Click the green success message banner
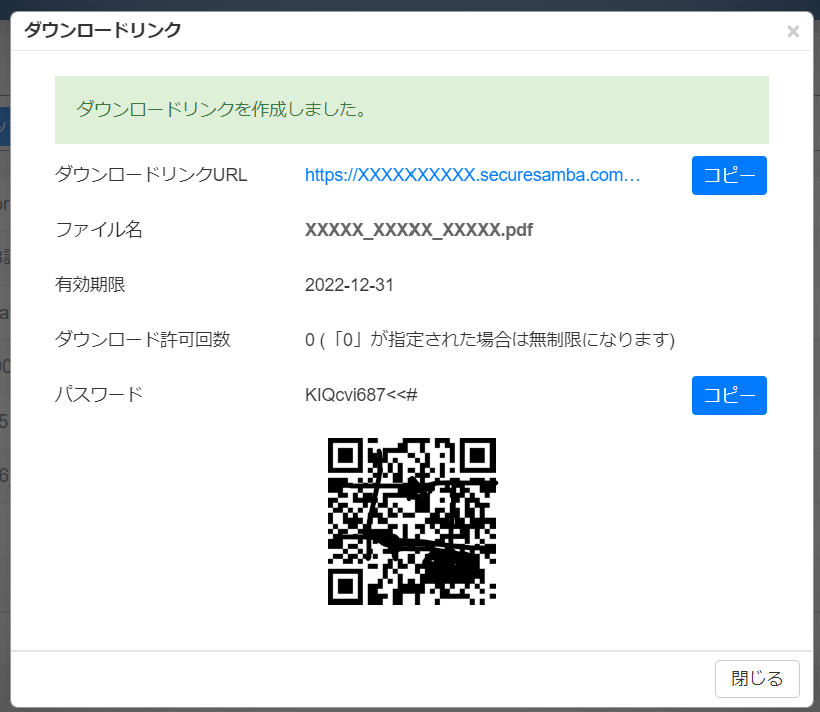 coord(411,110)
